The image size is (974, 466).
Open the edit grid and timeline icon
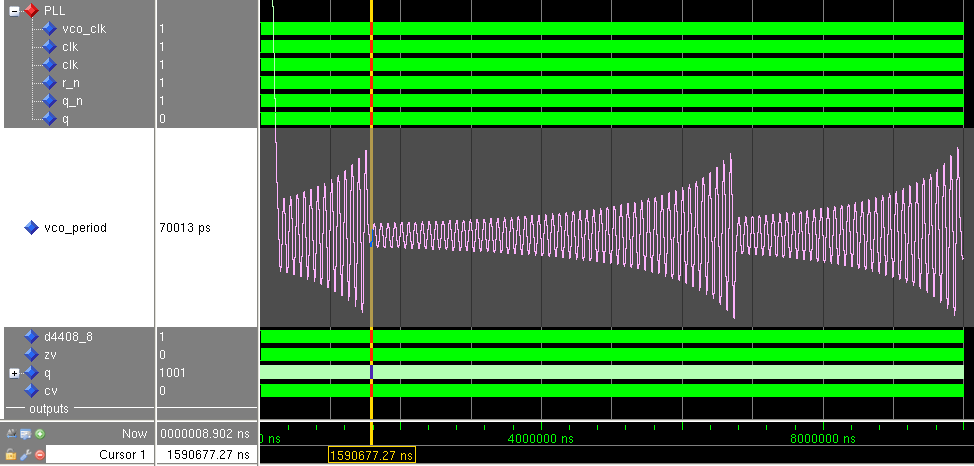click(x=25, y=434)
